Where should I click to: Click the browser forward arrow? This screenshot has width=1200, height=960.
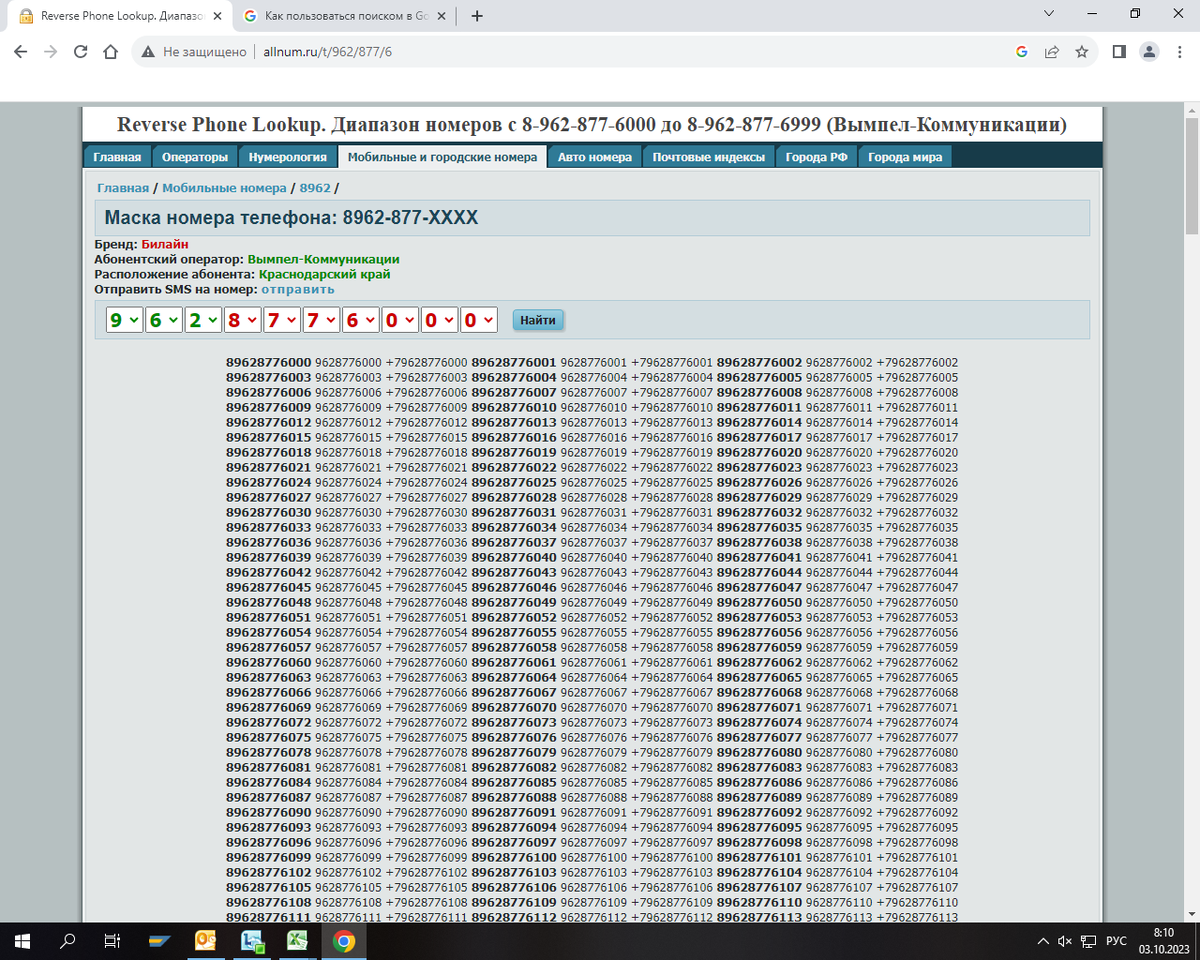pos(51,51)
